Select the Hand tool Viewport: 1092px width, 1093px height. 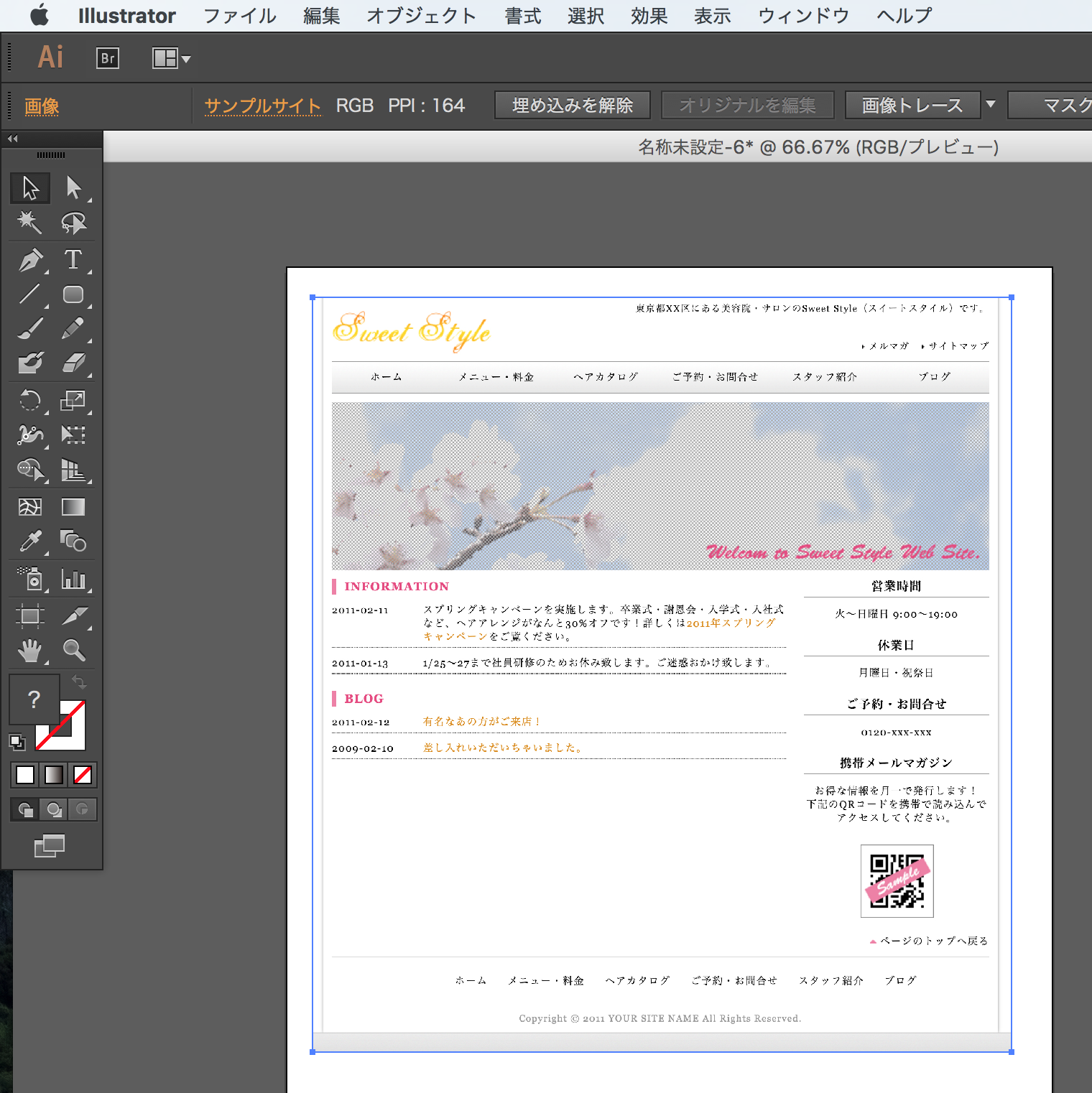tap(30, 651)
